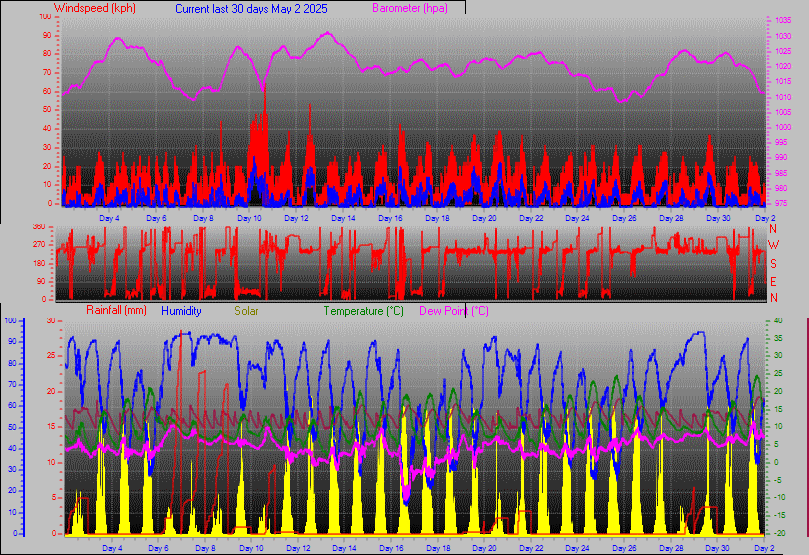Select 'Day 24' under the rainfall chart
The width and height of the screenshot is (809, 555).
(577, 548)
